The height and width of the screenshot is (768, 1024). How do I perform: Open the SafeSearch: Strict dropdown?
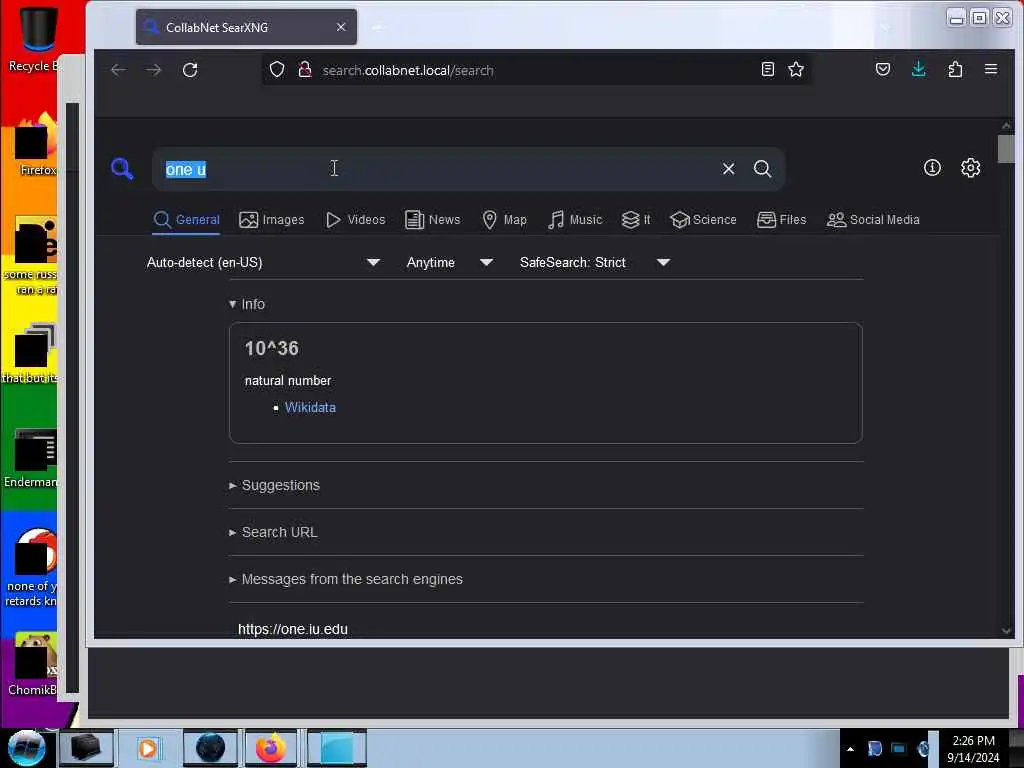(595, 263)
